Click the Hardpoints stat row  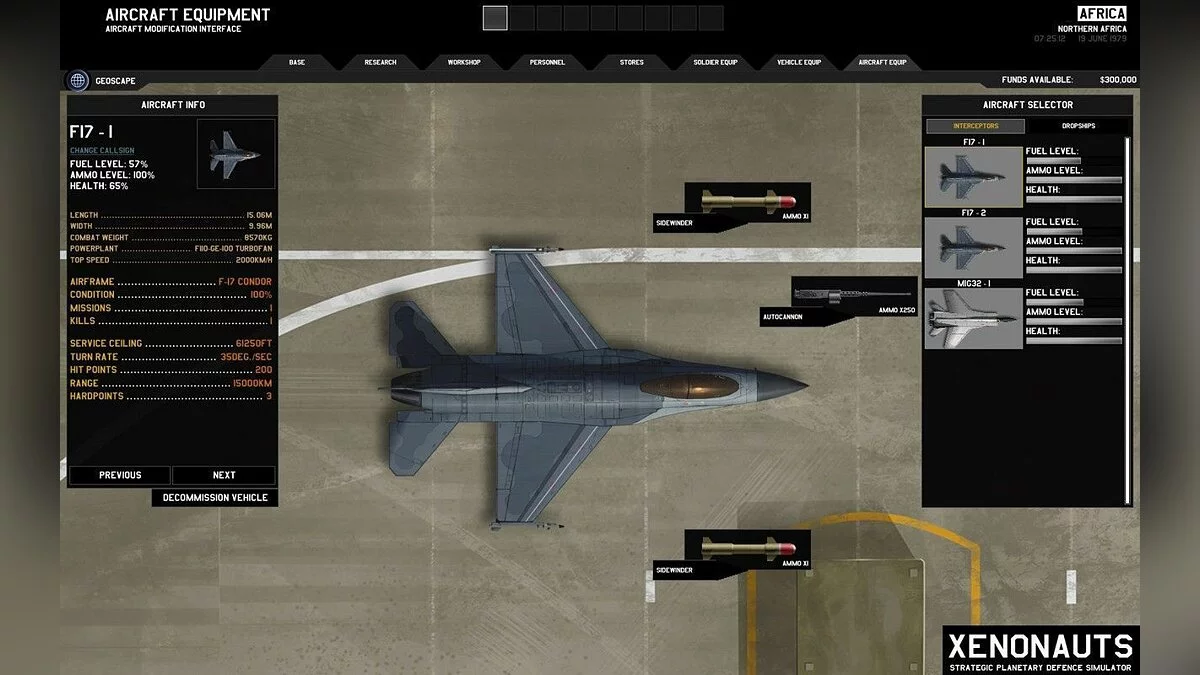click(x=171, y=396)
